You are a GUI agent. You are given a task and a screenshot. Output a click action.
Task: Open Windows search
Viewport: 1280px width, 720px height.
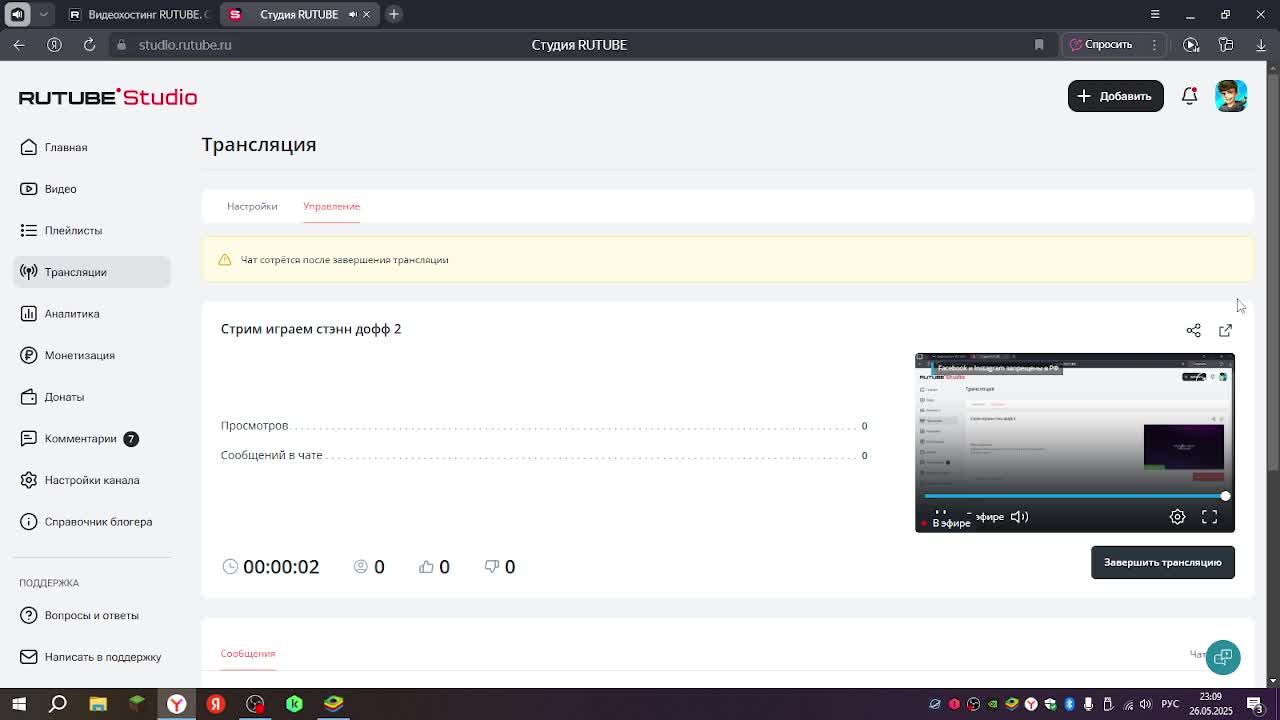pyautogui.click(x=58, y=704)
